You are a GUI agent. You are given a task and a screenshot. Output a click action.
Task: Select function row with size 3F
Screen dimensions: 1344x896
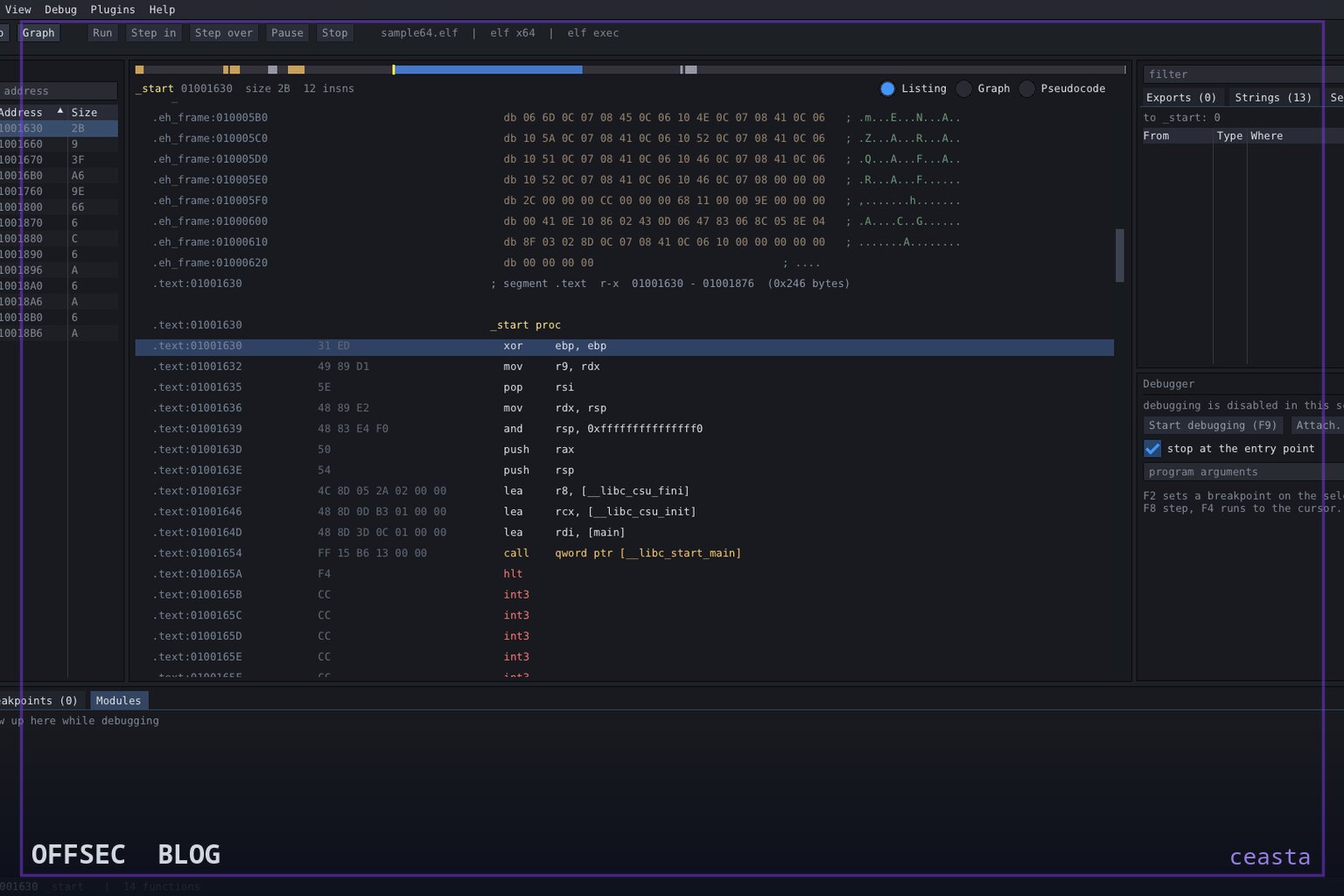(58, 160)
